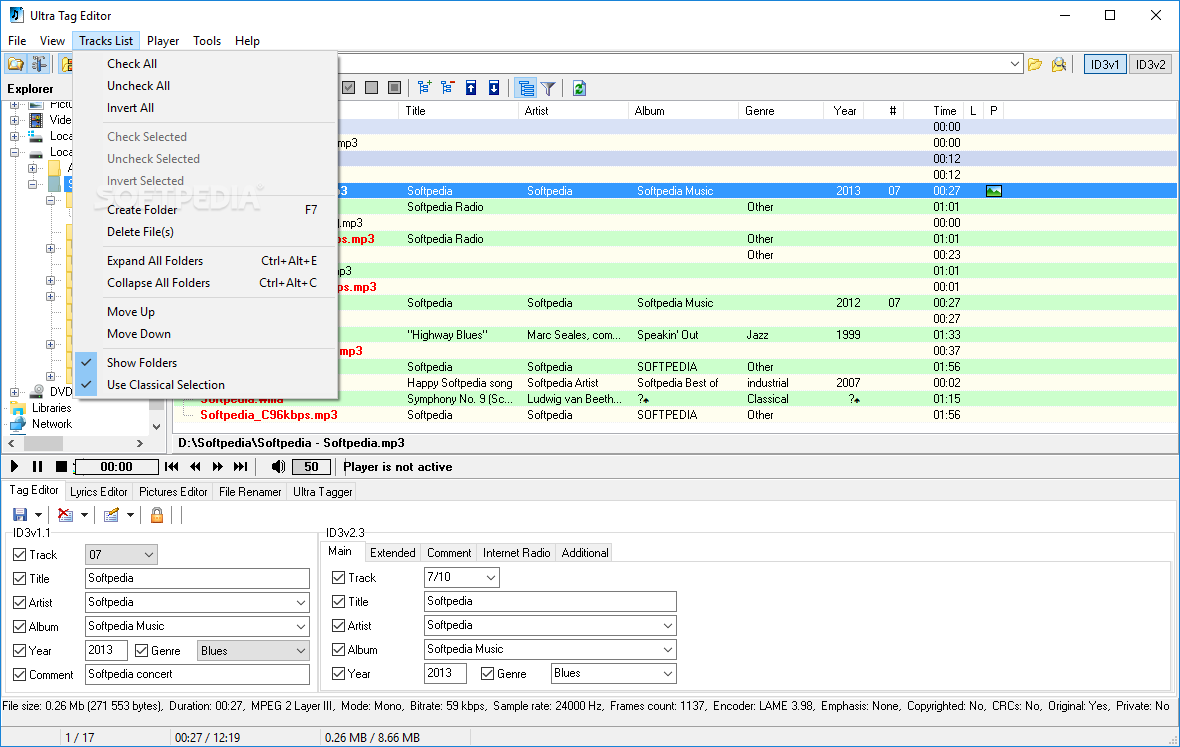Click the move down arrow toolbar icon
1180x747 pixels.
click(x=494, y=88)
